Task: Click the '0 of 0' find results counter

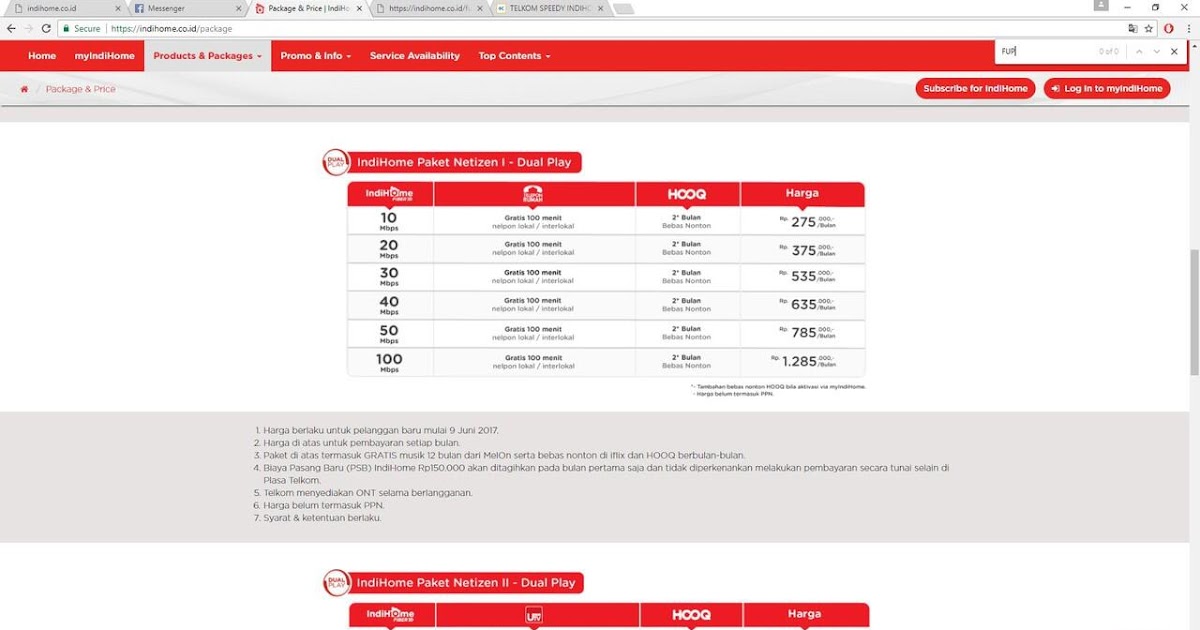Action: (1108, 51)
